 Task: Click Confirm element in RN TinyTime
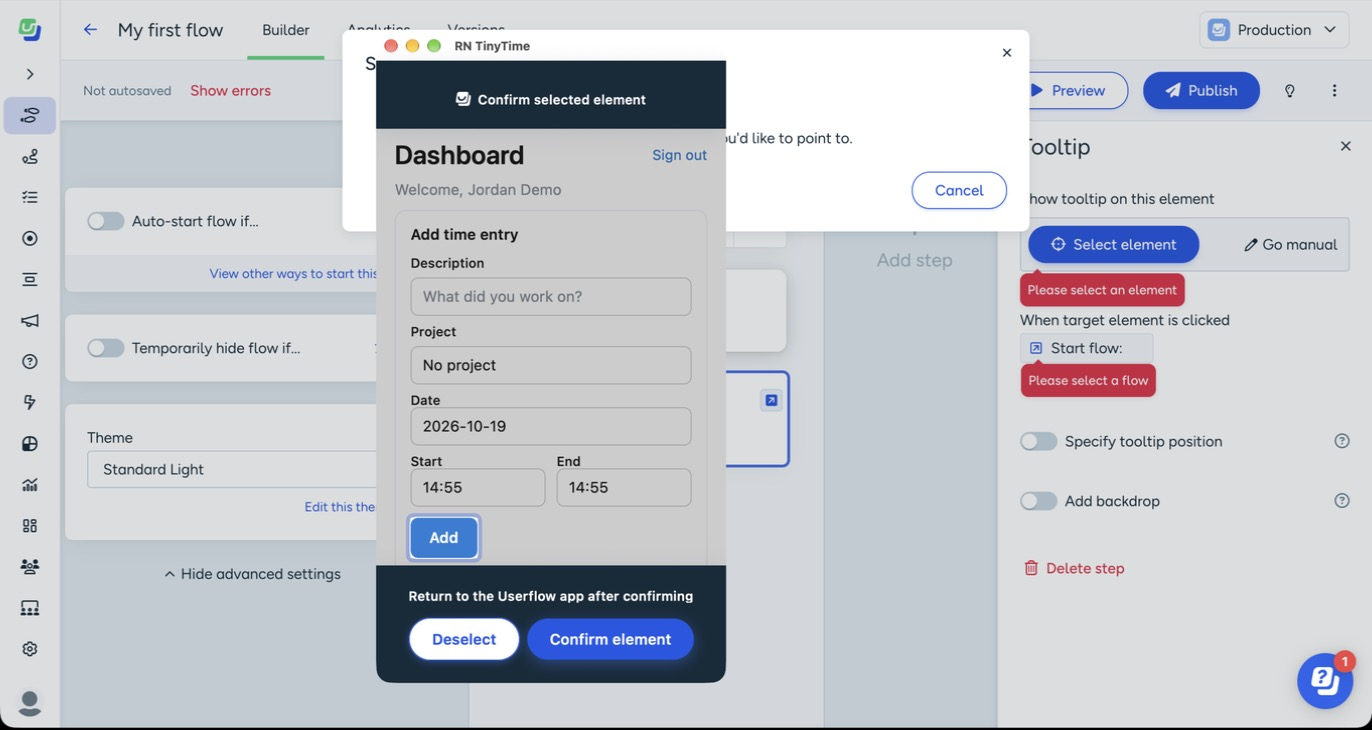610,639
